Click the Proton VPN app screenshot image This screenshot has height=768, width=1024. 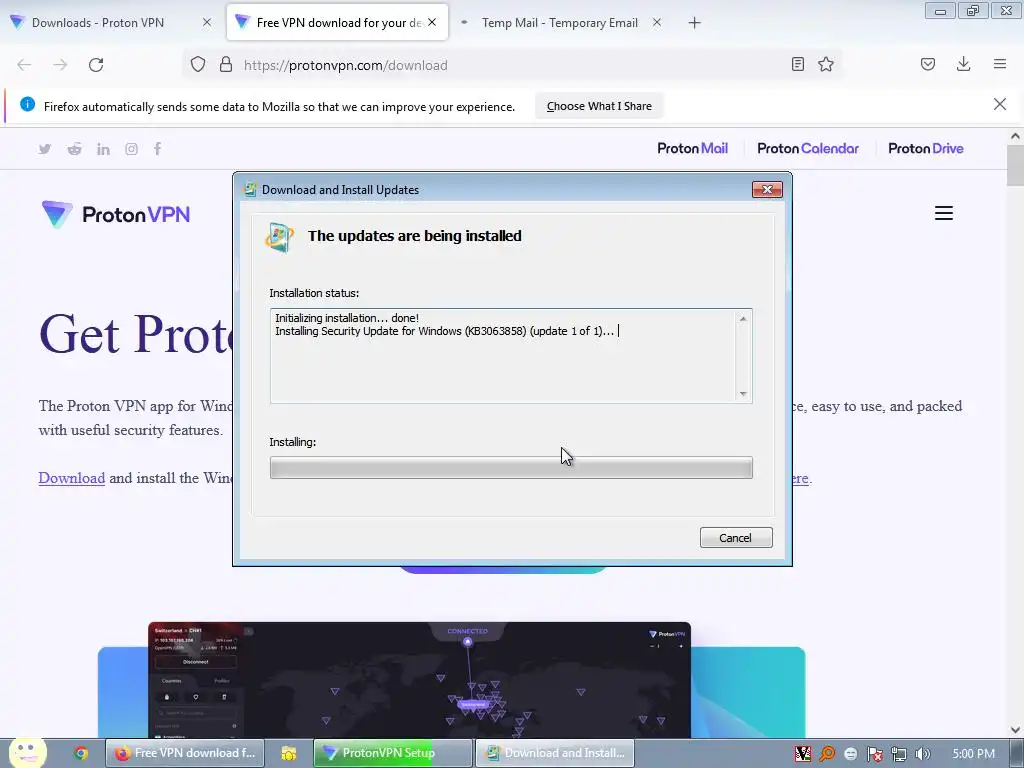[419, 680]
